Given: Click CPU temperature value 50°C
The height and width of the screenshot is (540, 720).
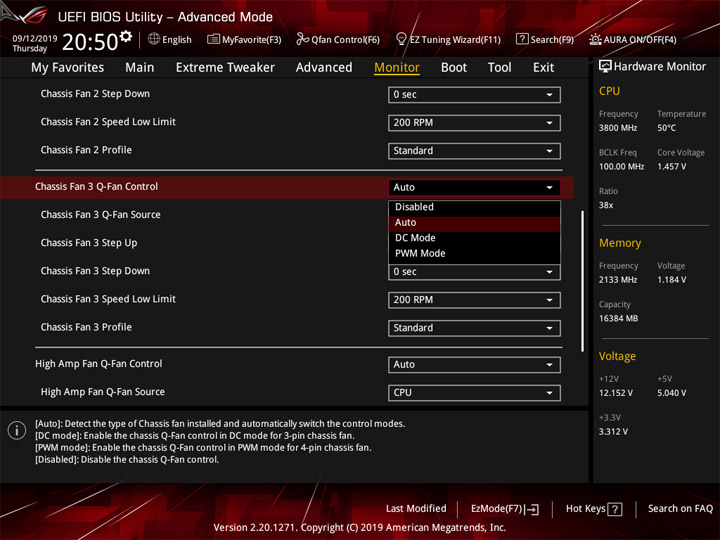Looking at the screenshot, I should (x=666, y=128).
